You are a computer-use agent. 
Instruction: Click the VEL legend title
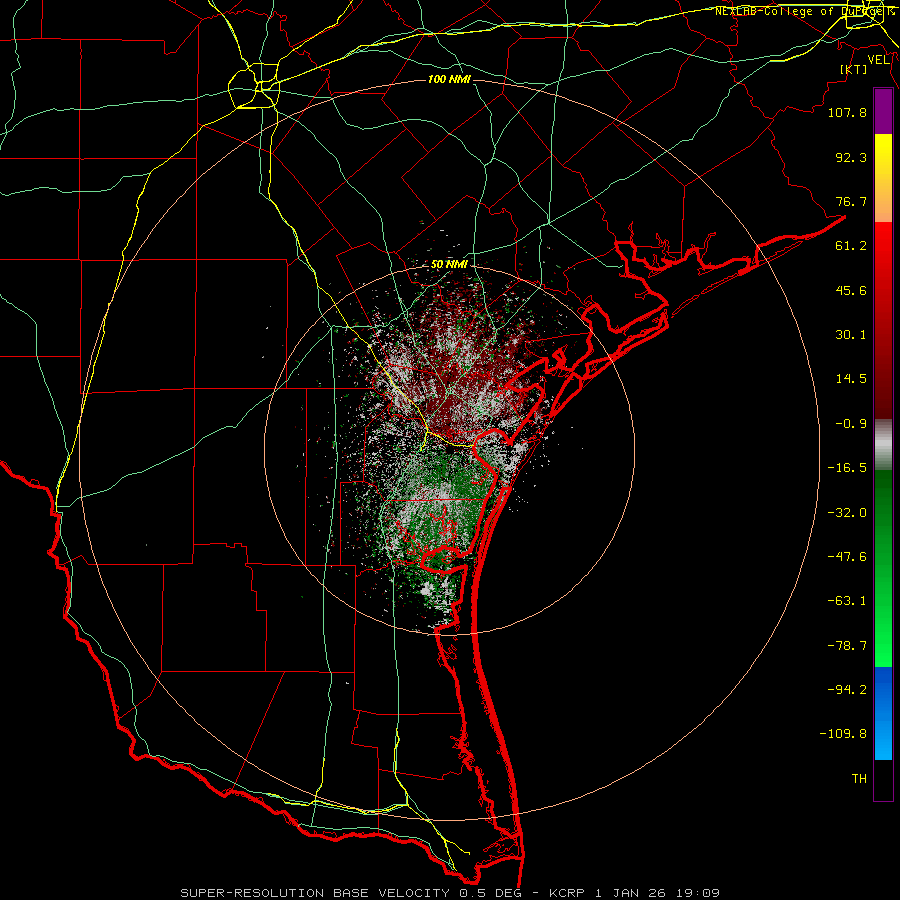[879, 60]
